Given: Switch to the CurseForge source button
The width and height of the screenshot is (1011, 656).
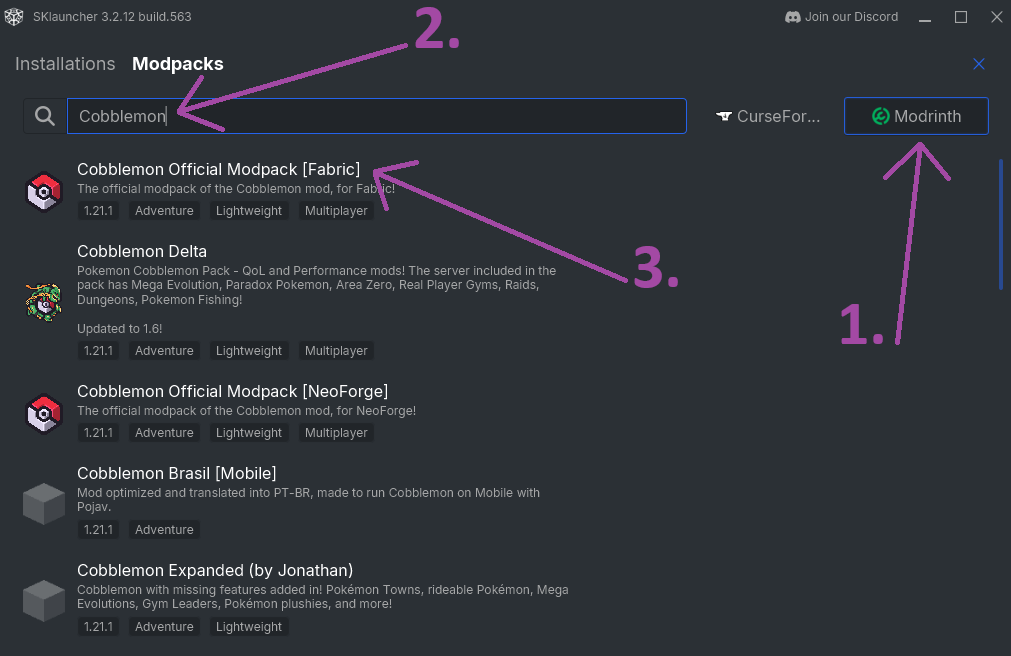Looking at the screenshot, I should tap(768, 116).
